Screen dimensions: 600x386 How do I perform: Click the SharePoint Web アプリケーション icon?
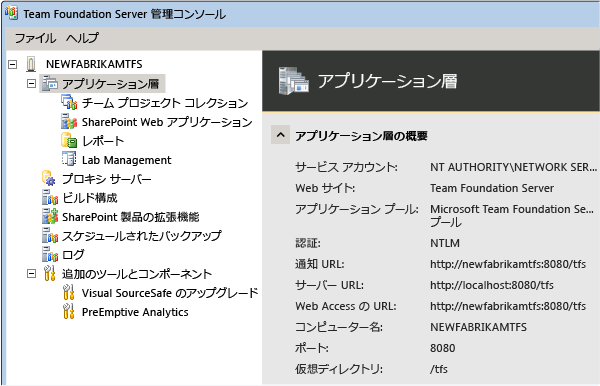69,122
